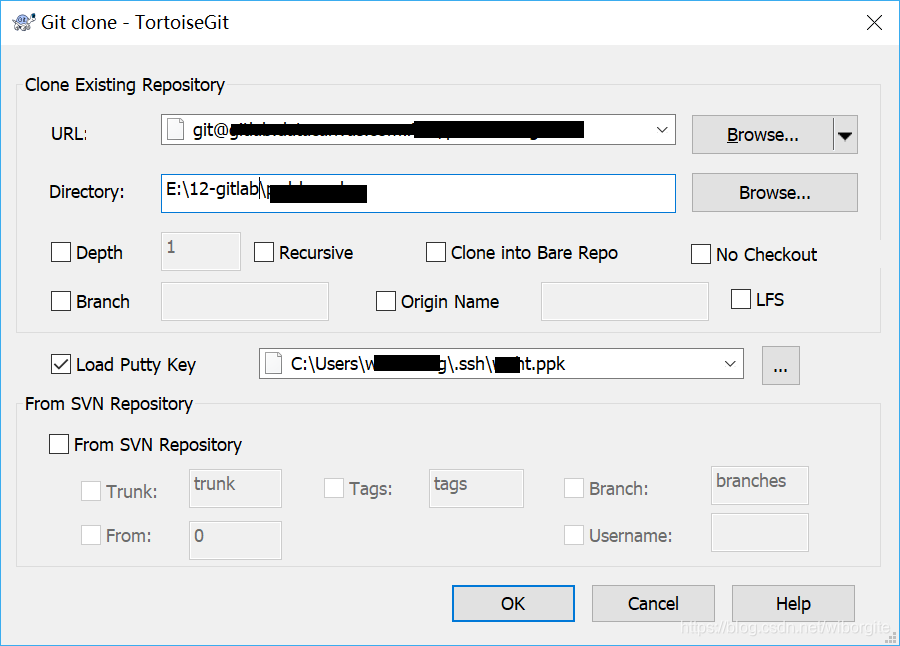Toggle the Username checkbox
This screenshot has width=900, height=646.
574,535
